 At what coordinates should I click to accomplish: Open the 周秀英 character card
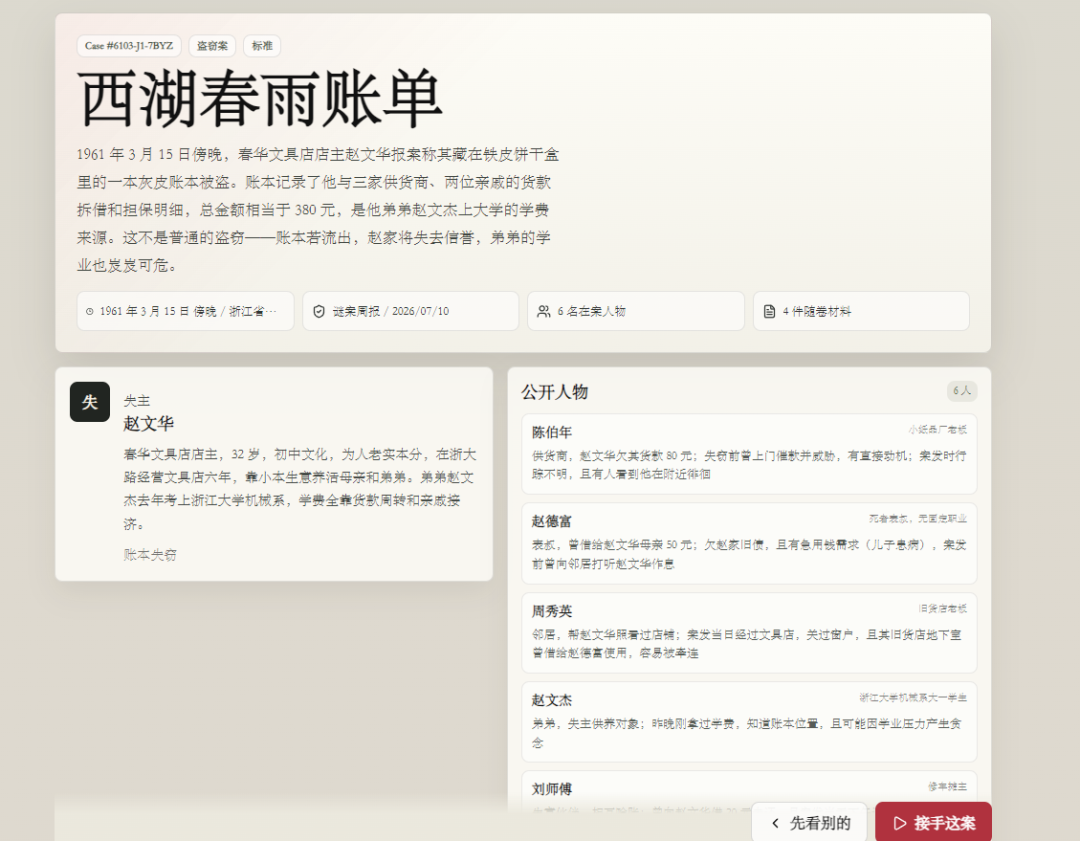tap(749, 632)
